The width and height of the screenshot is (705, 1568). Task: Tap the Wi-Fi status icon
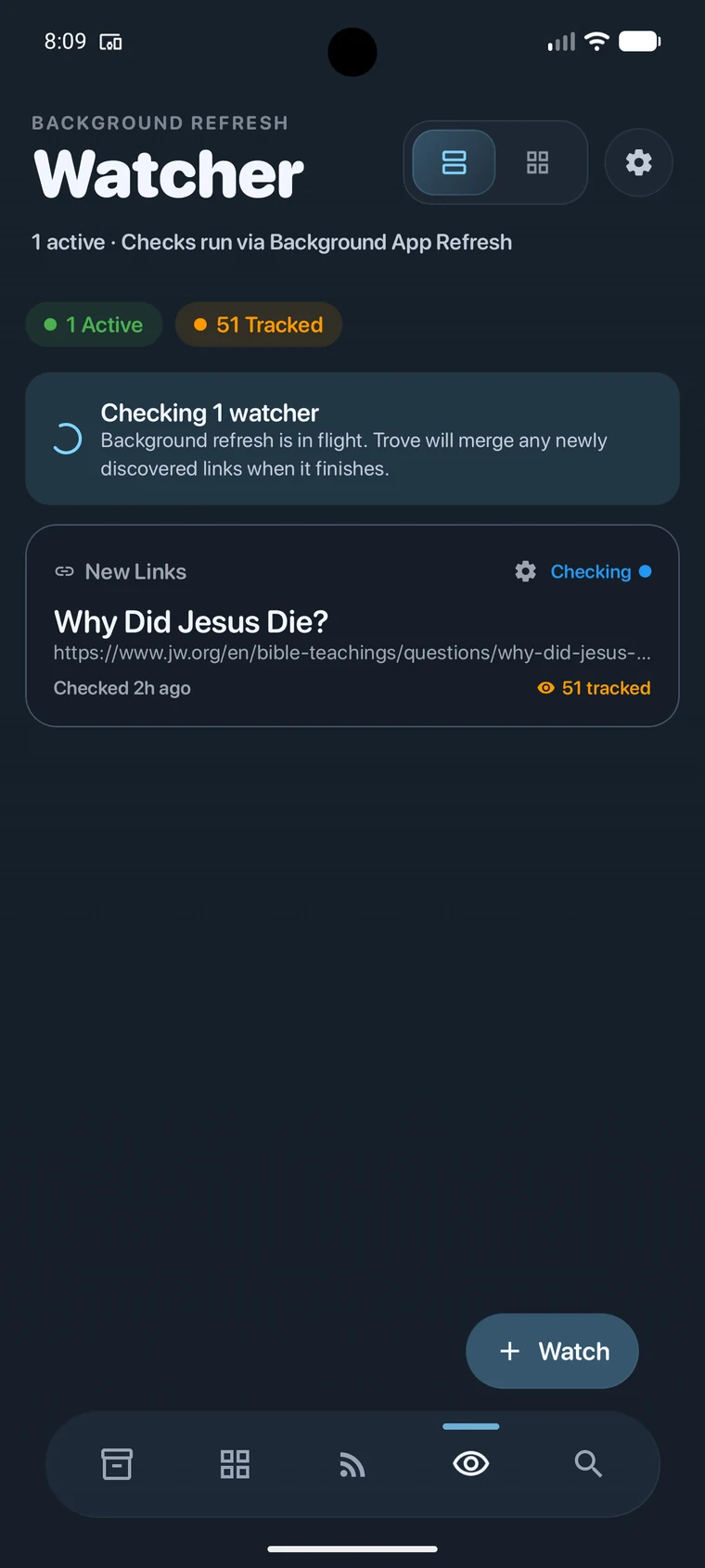pyautogui.click(x=597, y=41)
